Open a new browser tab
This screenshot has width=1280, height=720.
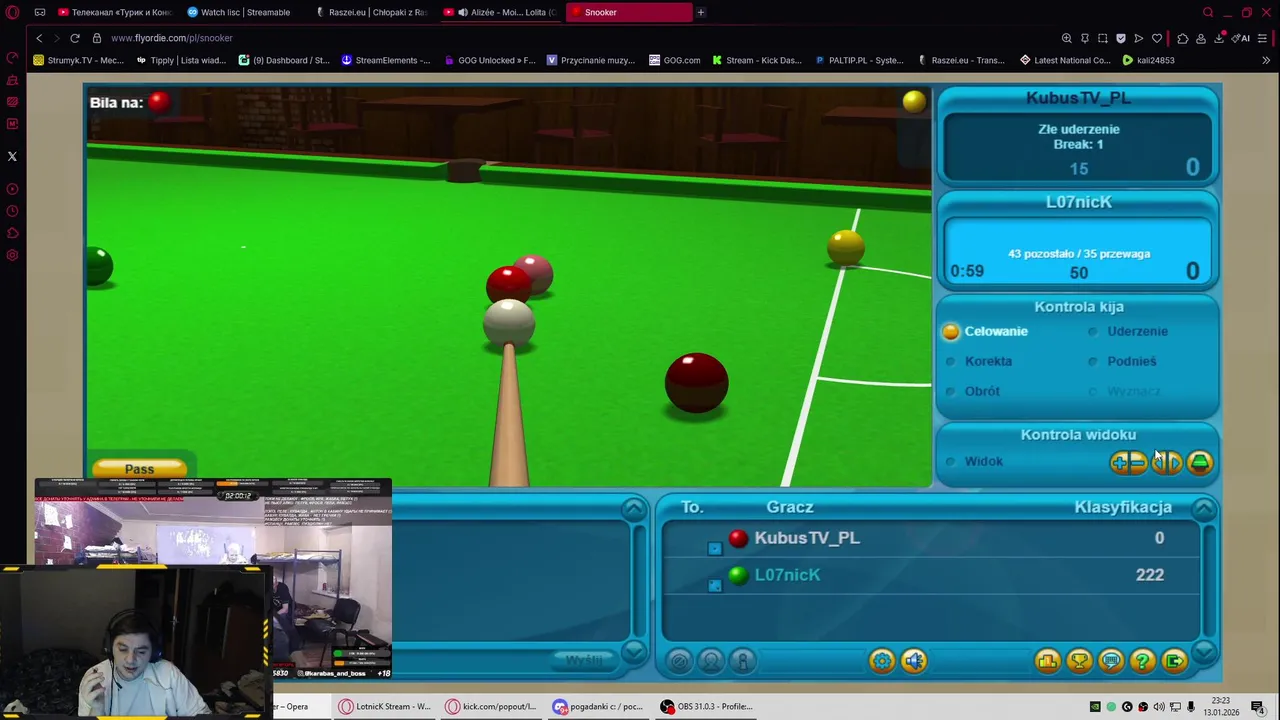(701, 12)
